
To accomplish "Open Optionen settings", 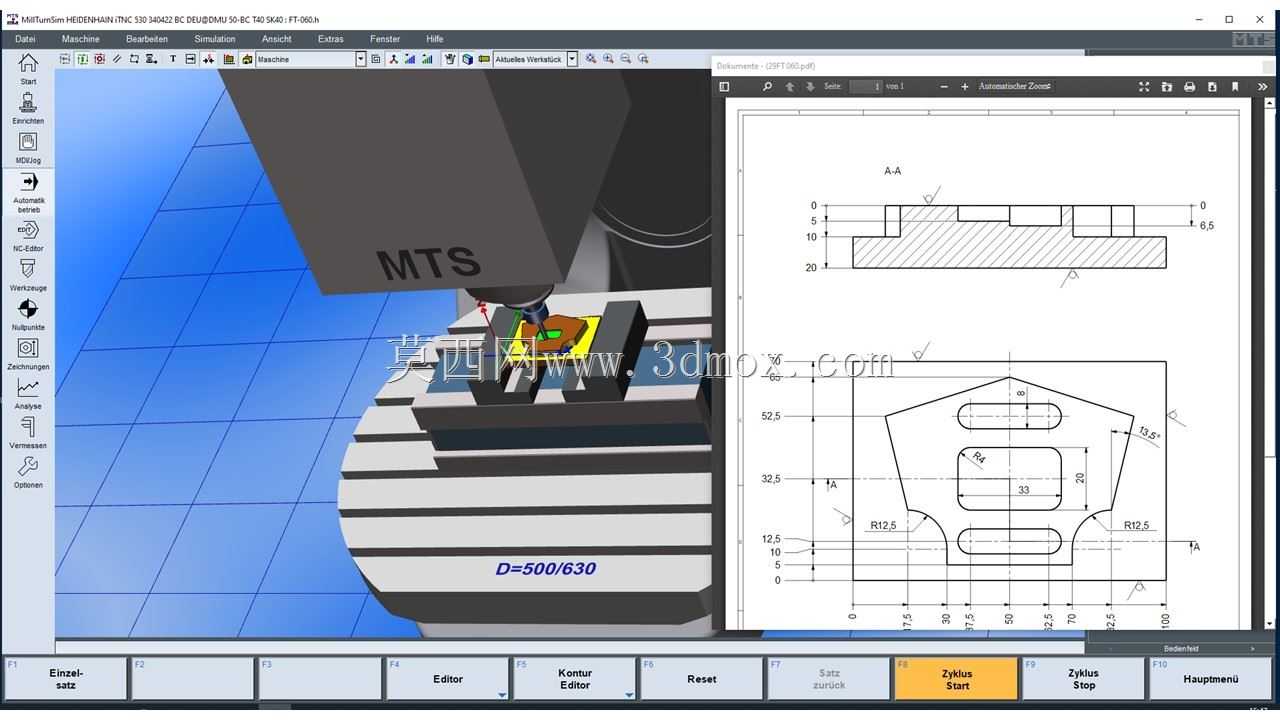I will point(28,472).
